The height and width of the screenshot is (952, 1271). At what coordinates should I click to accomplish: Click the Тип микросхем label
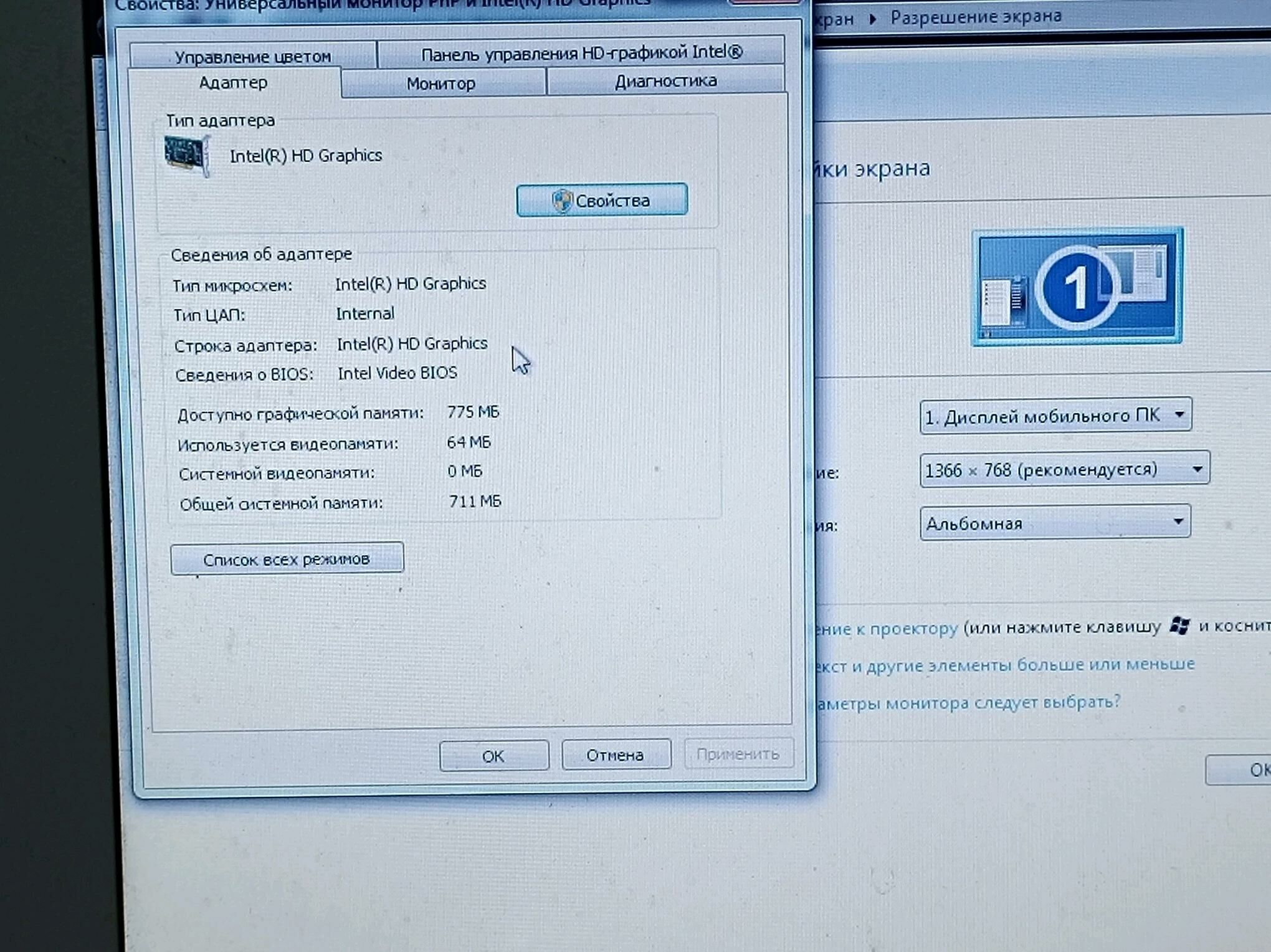click(x=232, y=285)
